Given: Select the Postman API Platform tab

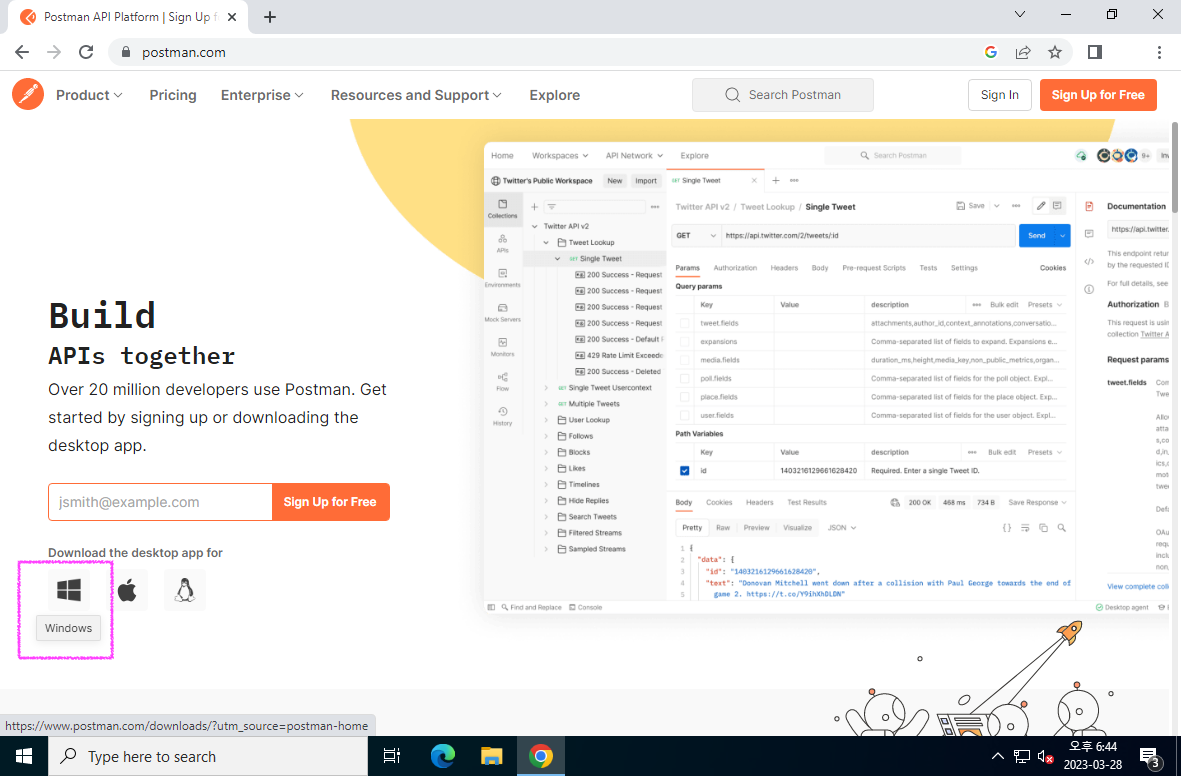Looking at the screenshot, I should 128,17.
